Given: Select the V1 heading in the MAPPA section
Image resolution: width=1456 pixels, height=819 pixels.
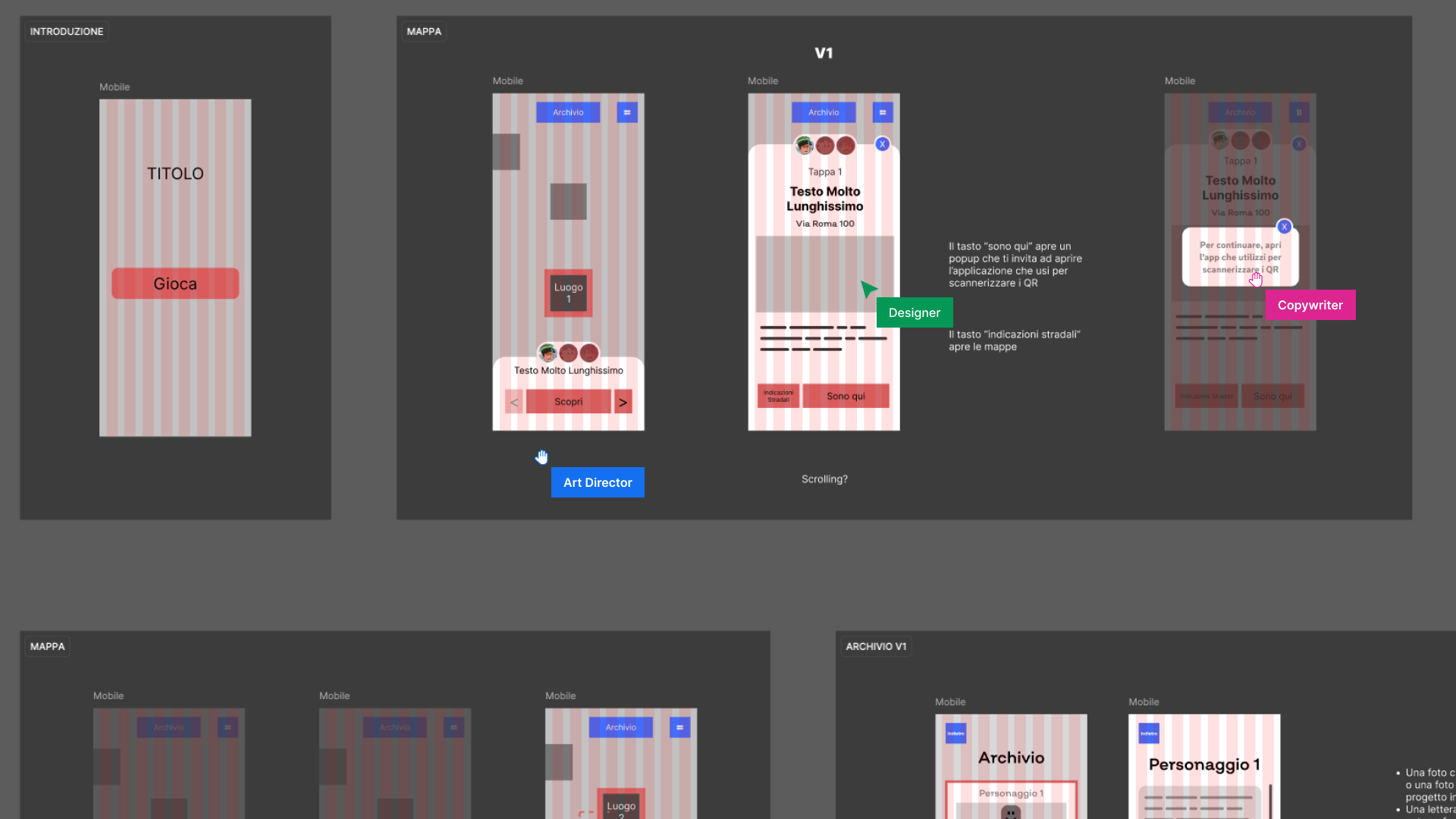Looking at the screenshot, I should (x=824, y=53).
